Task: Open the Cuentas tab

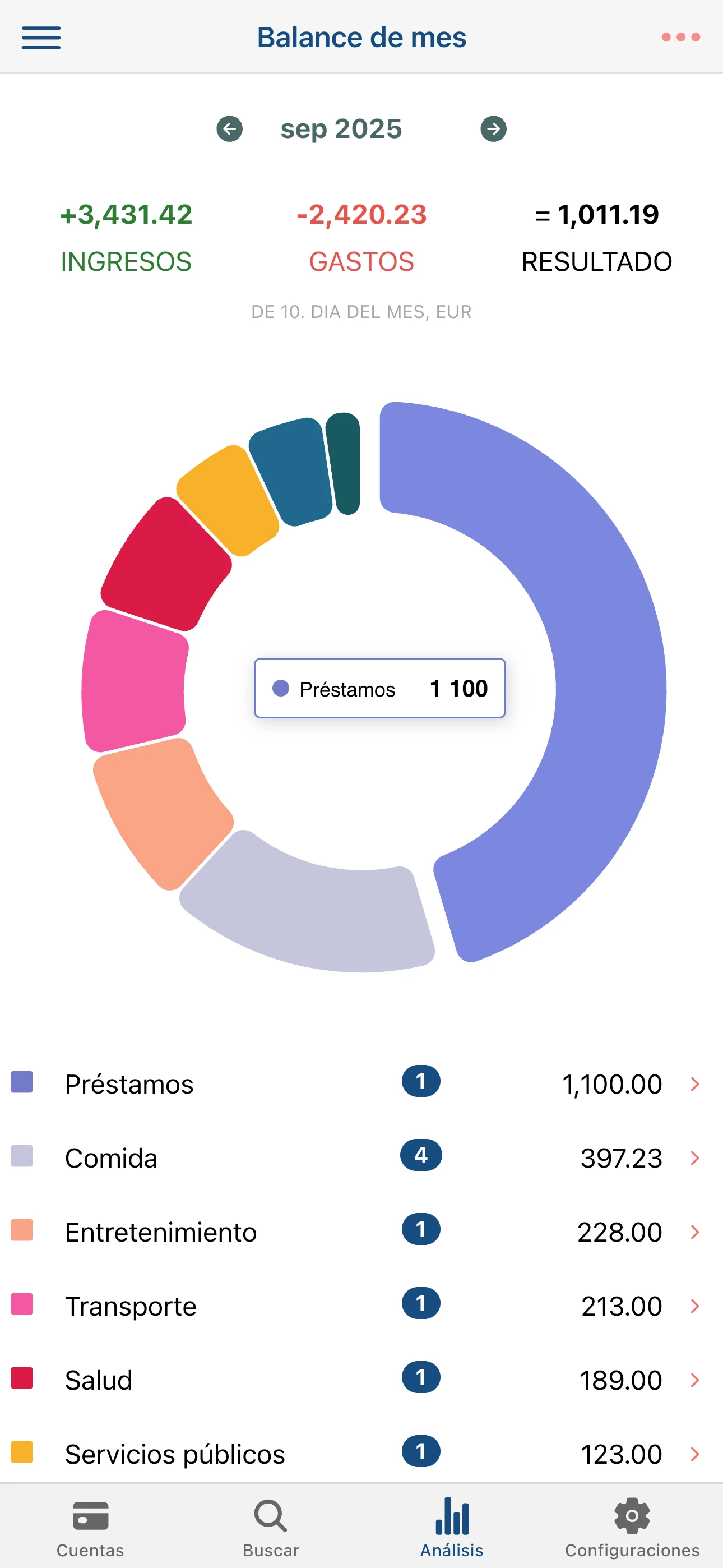Action: pos(90,1527)
